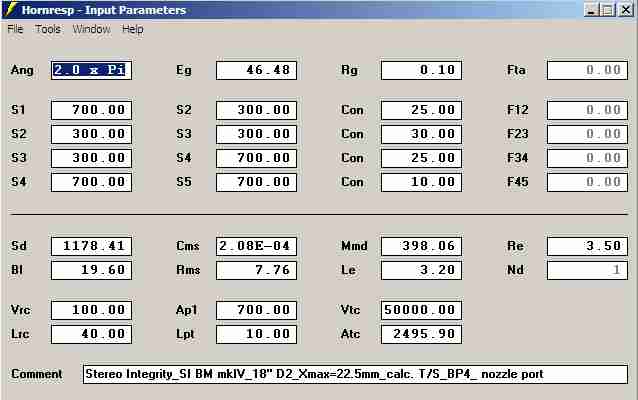Click the Con field in the F34 row

(x=421, y=158)
